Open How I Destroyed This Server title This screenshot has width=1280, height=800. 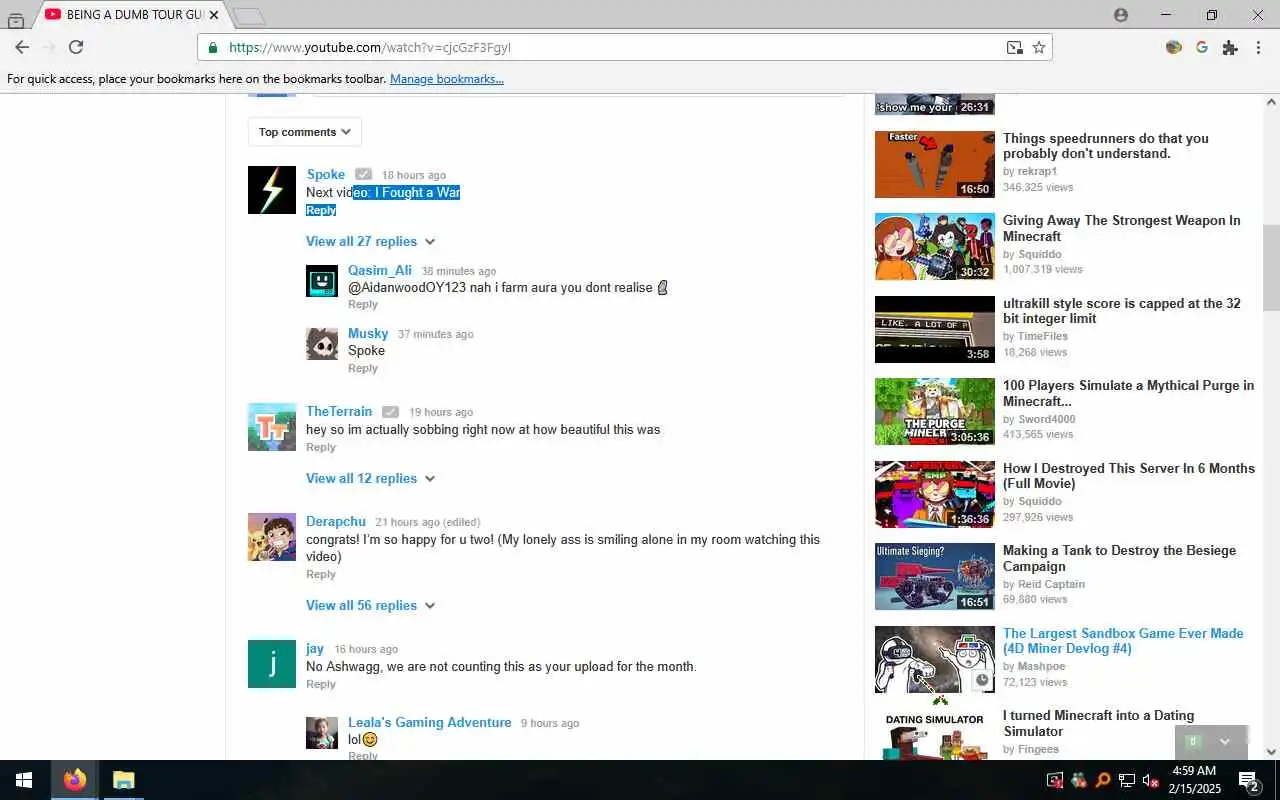(1129, 476)
